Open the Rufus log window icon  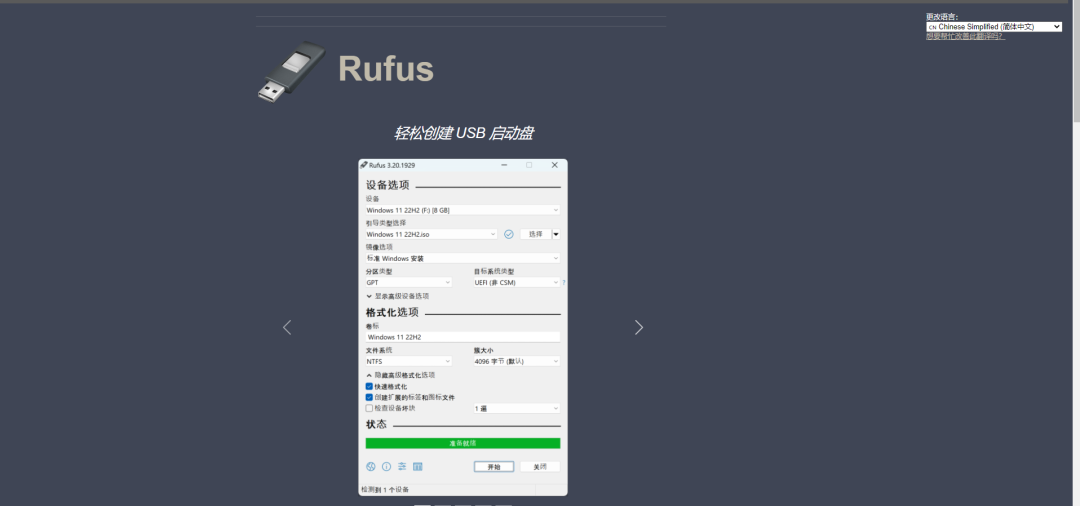coord(417,467)
